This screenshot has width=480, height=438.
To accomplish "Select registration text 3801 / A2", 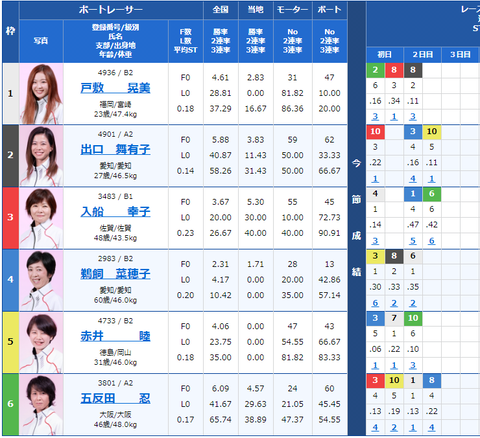I will pyautogui.click(x=115, y=383).
